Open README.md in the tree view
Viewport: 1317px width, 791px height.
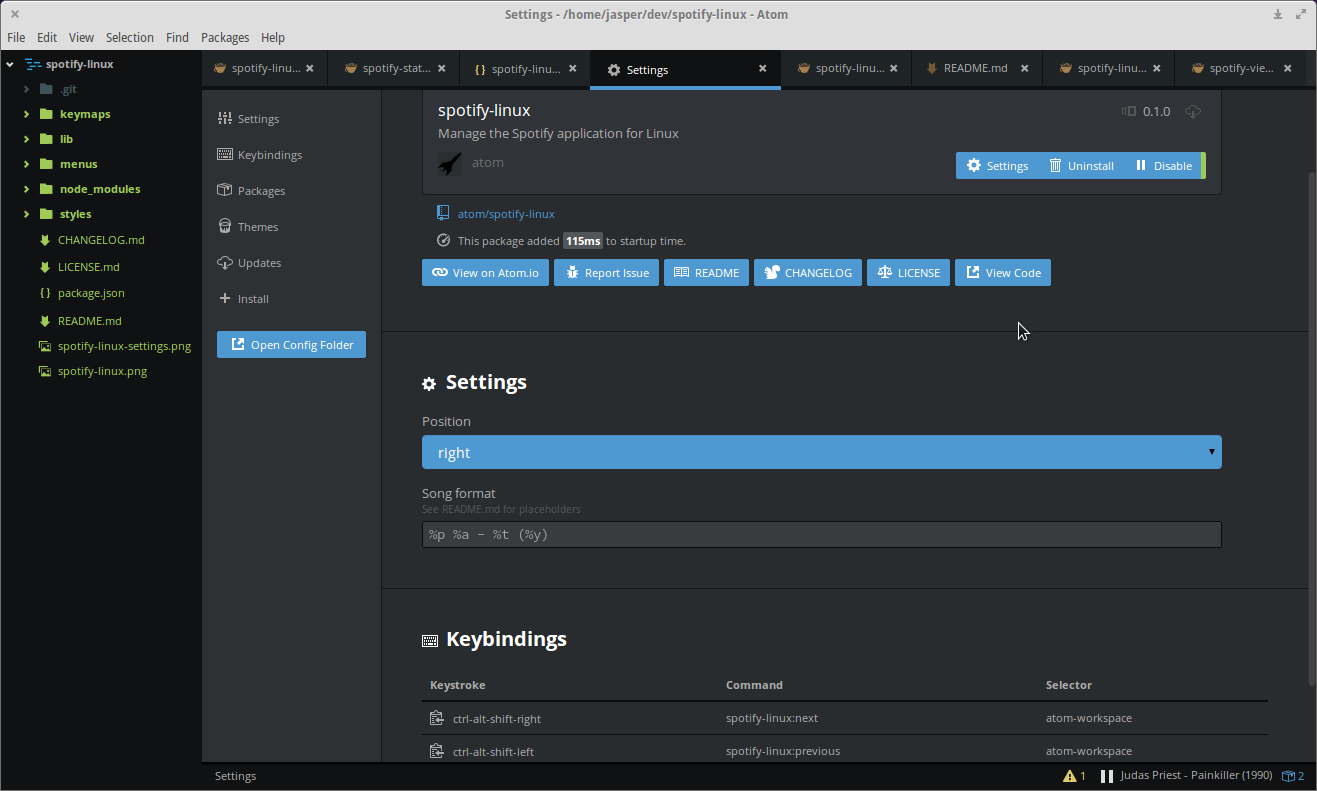(90, 321)
